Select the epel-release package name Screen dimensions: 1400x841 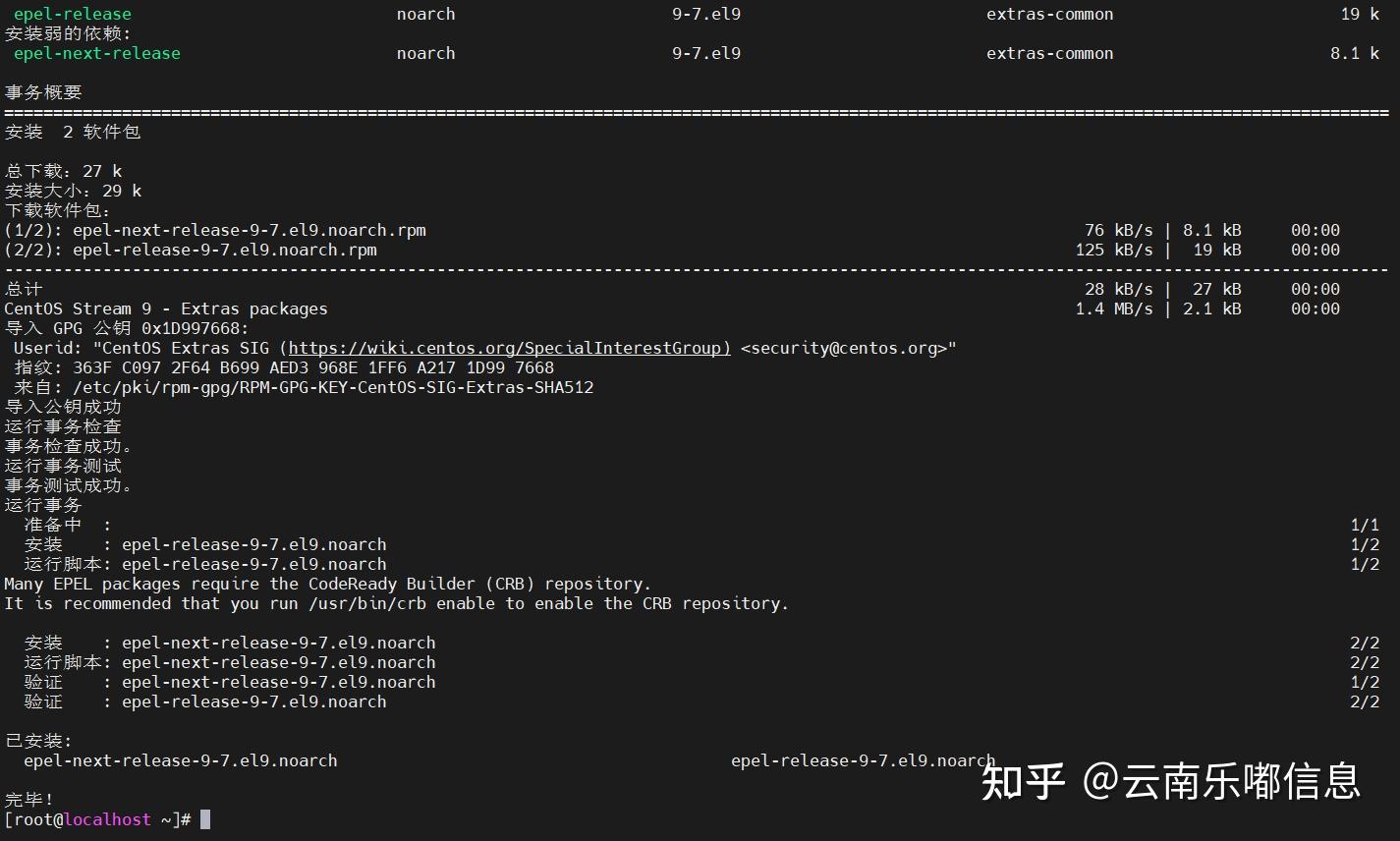[x=73, y=14]
